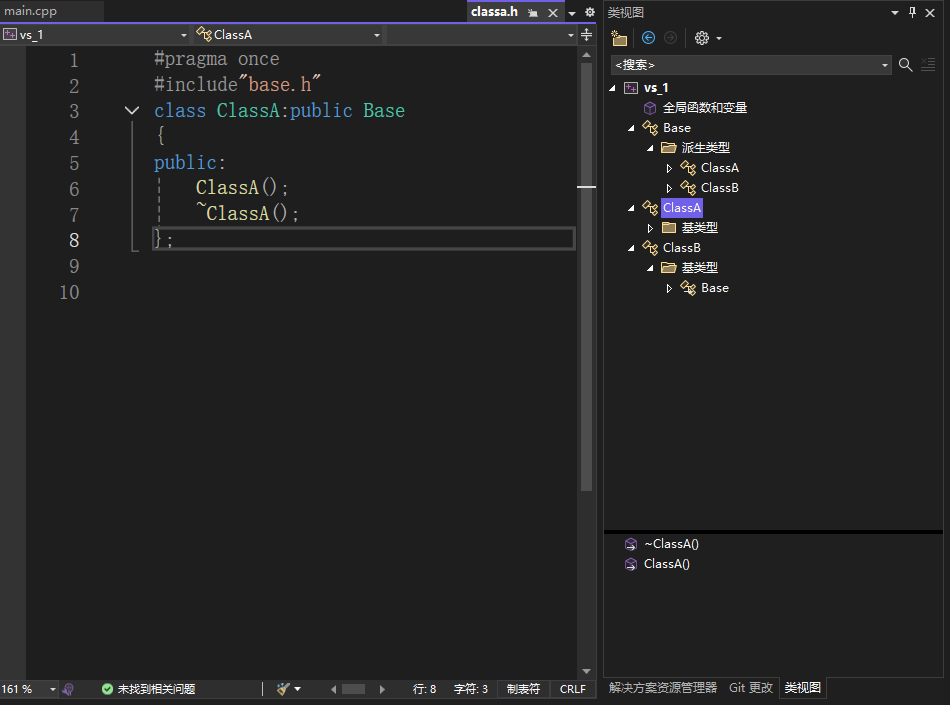Click the no issues found status
This screenshot has width=950, height=705.
(148, 689)
